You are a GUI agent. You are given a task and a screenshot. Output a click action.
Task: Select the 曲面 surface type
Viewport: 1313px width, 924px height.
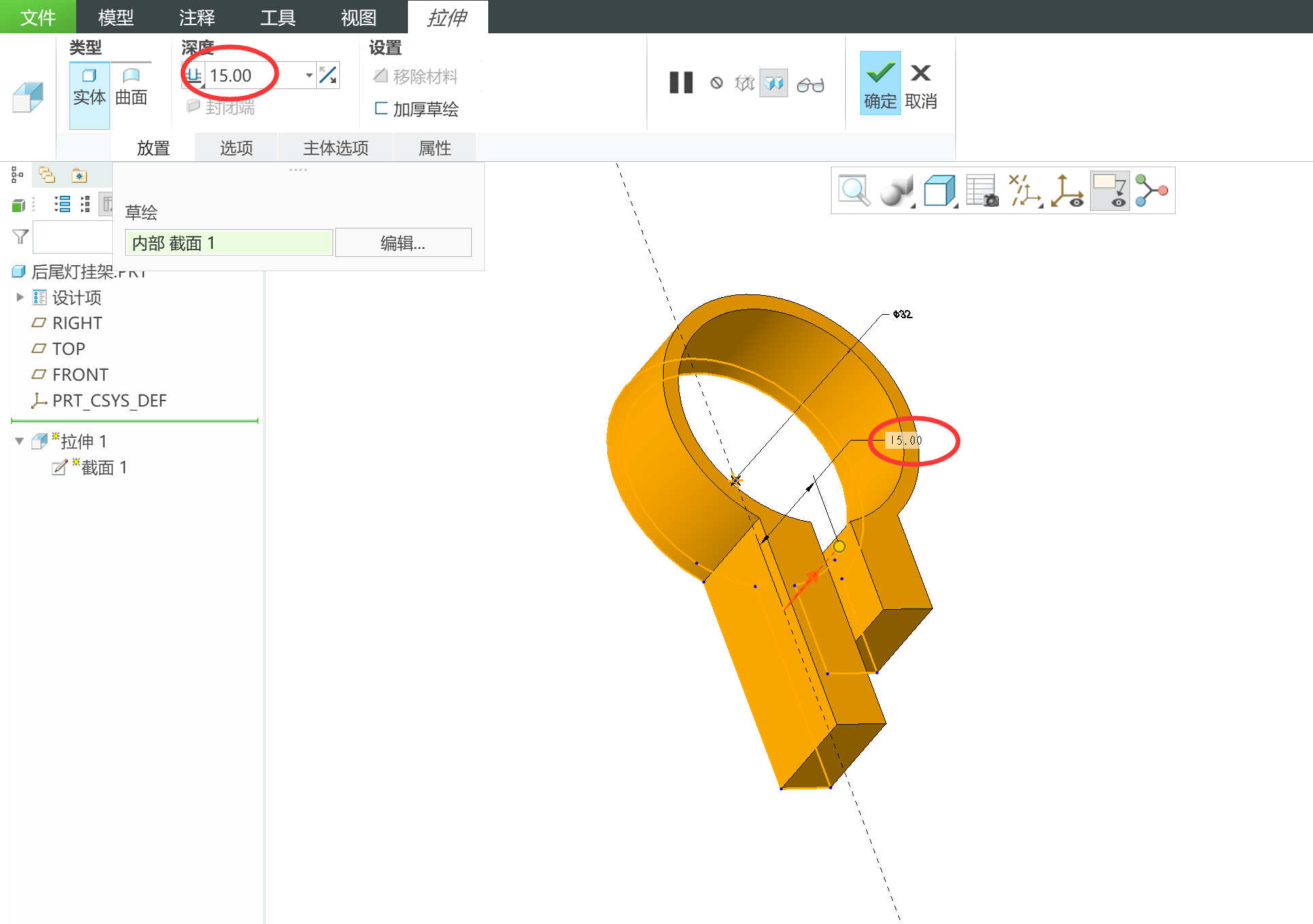(131, 86)
